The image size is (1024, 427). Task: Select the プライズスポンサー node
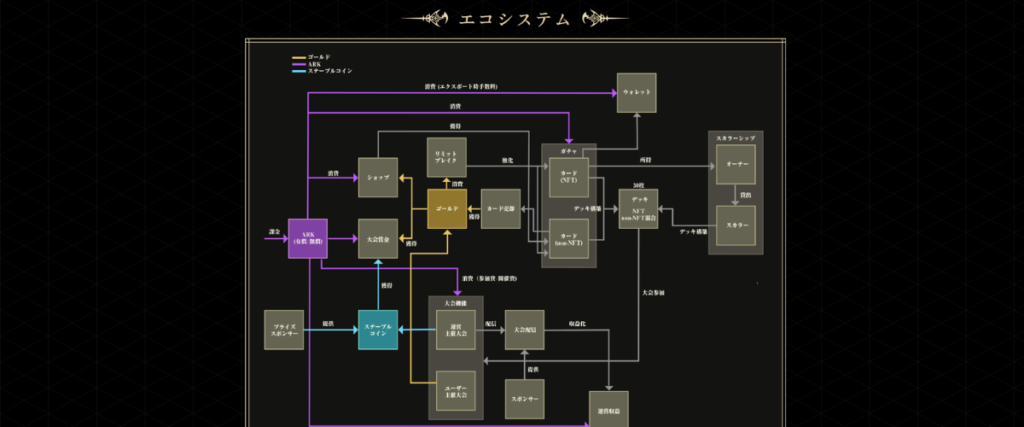click(282, 330)
